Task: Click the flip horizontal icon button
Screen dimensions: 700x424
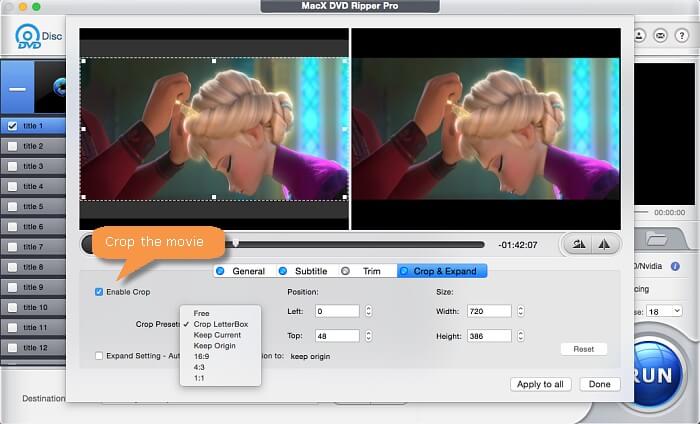Action: [606, 244]
